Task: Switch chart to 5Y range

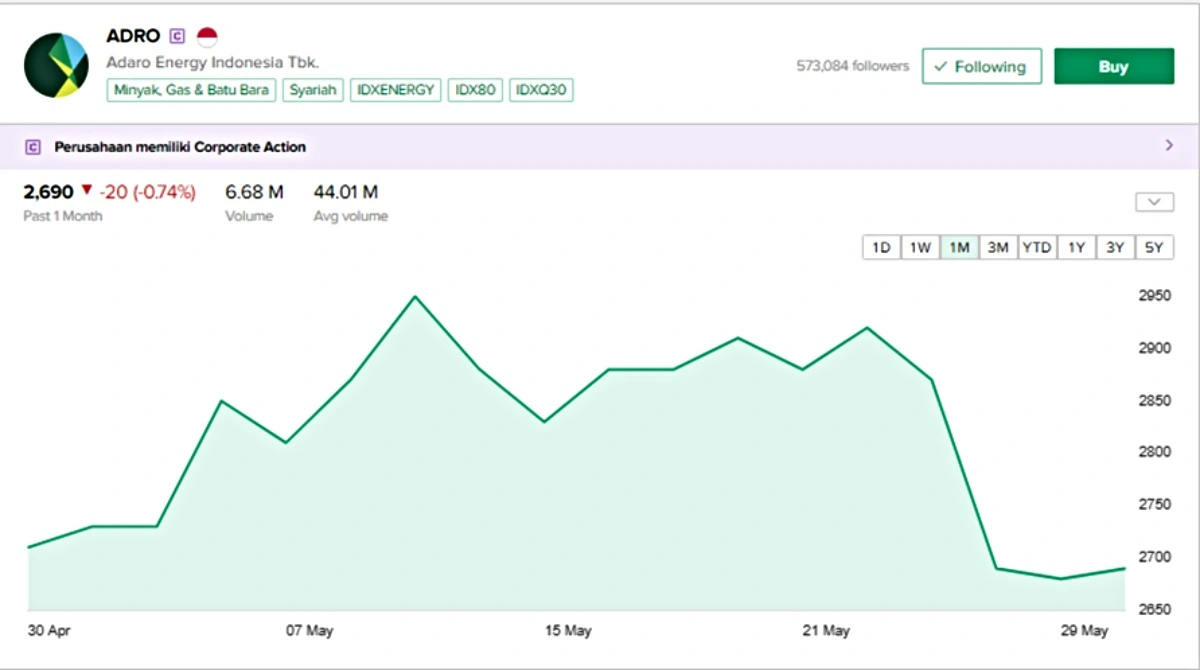Action: pyautogui.click(x=1154, y=247)
